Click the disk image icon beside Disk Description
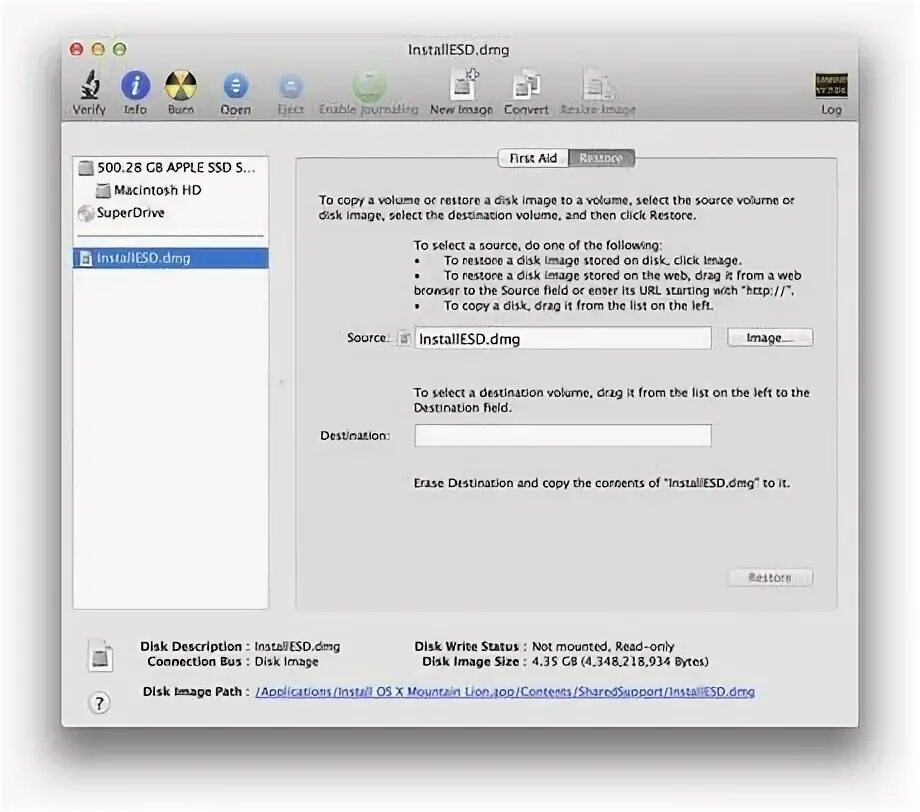 [100, 655]
